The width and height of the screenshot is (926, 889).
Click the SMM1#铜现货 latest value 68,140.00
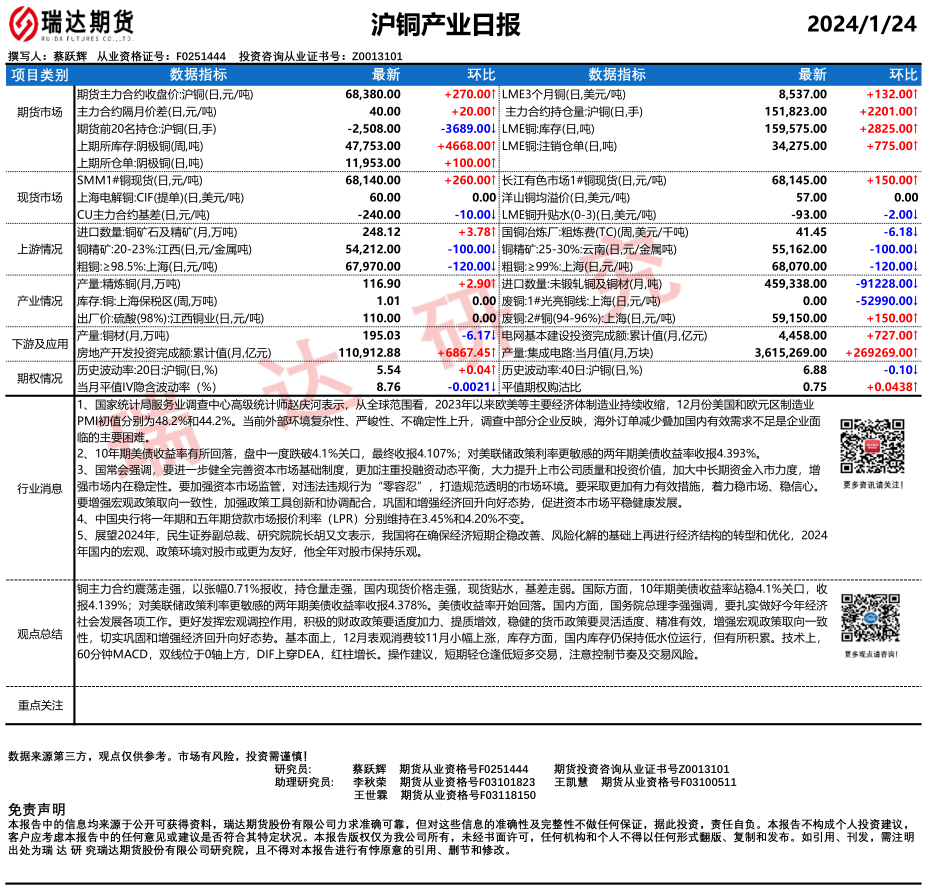(x=372, y=180)
